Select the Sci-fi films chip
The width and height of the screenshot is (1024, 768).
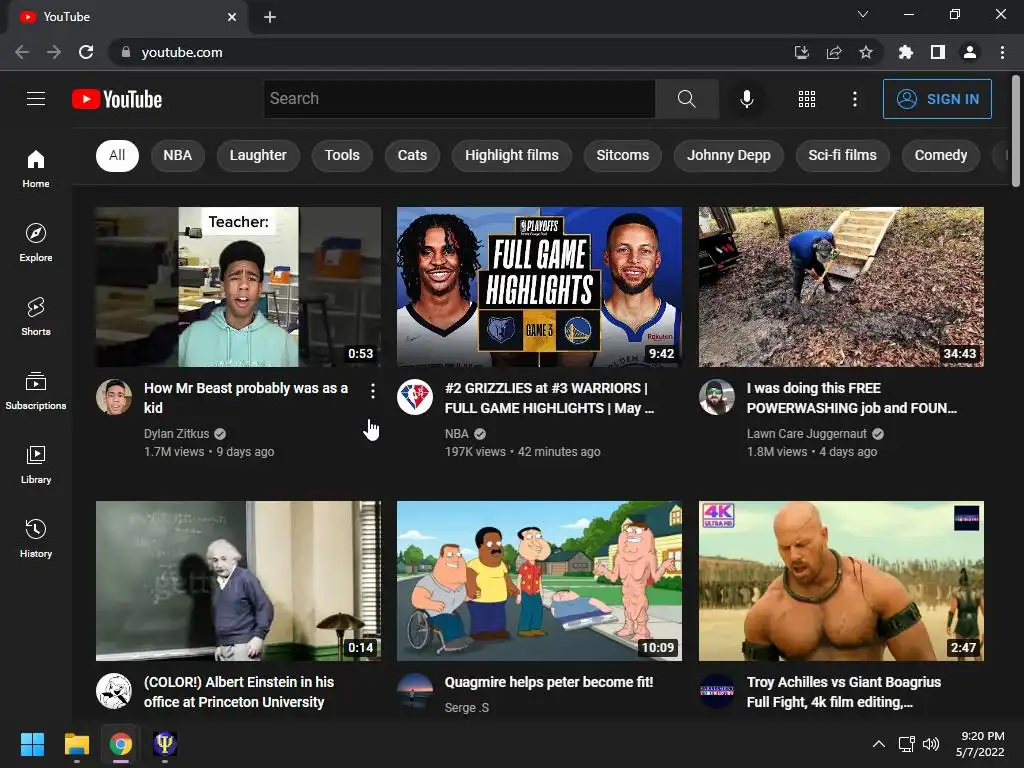[842, 155]
